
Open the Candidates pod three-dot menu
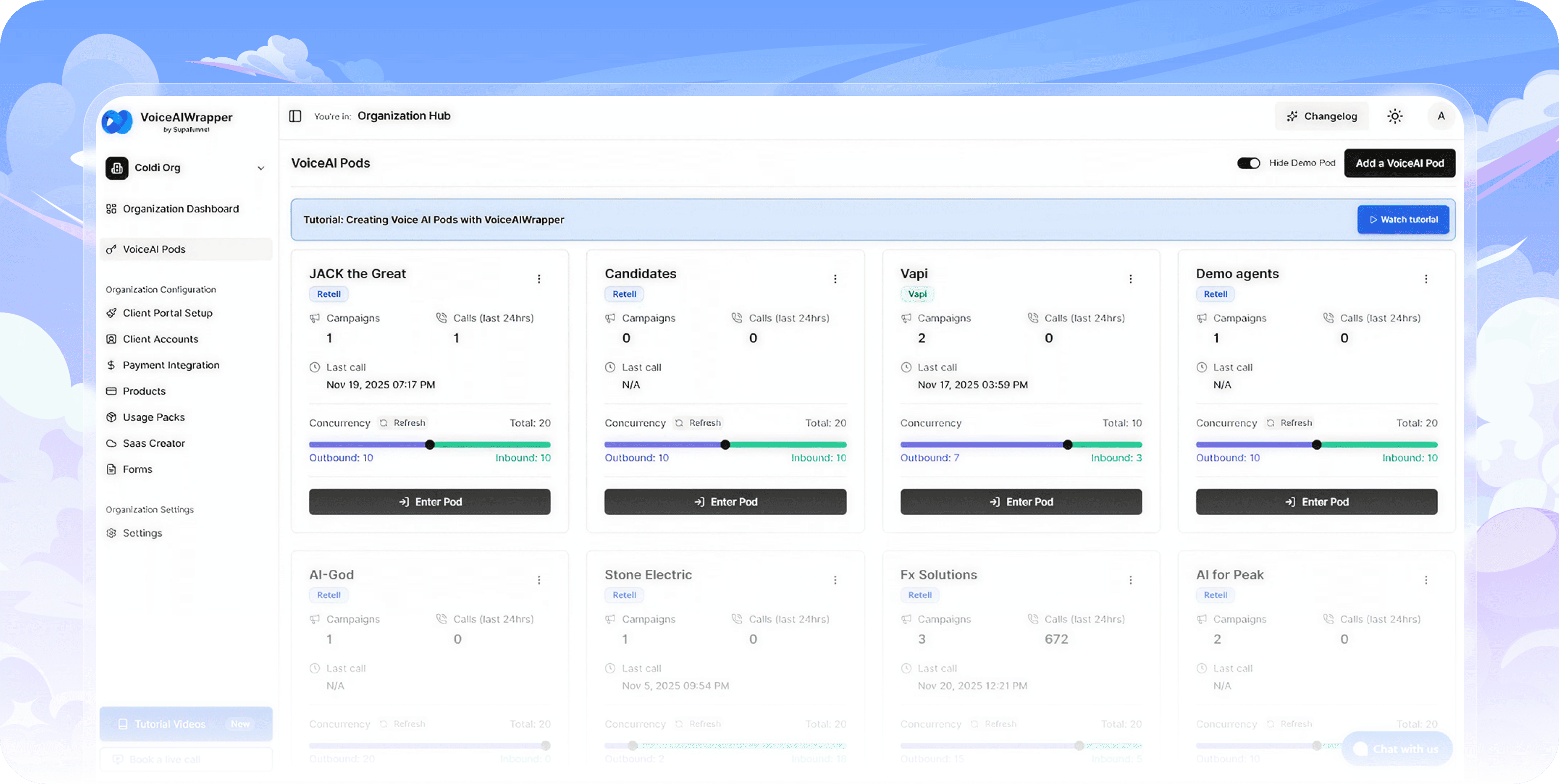(835, 279)
